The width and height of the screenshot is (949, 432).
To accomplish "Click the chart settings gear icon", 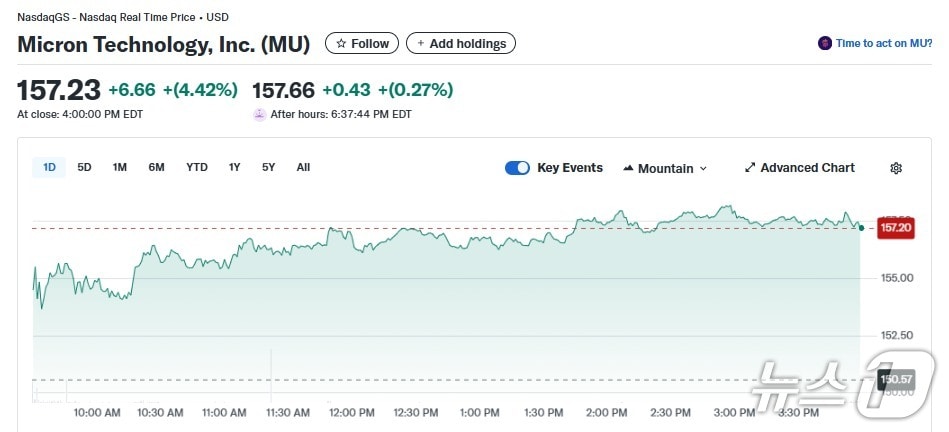I will 896,168.
